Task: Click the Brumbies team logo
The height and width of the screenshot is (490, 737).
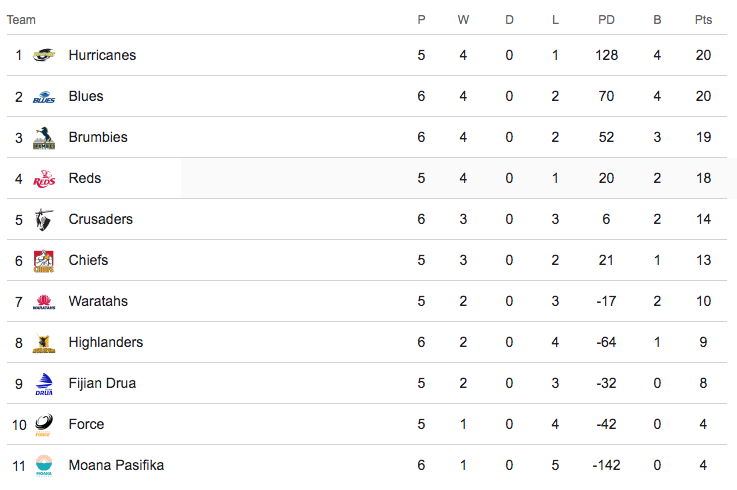Action: click(x=44, y=138)
